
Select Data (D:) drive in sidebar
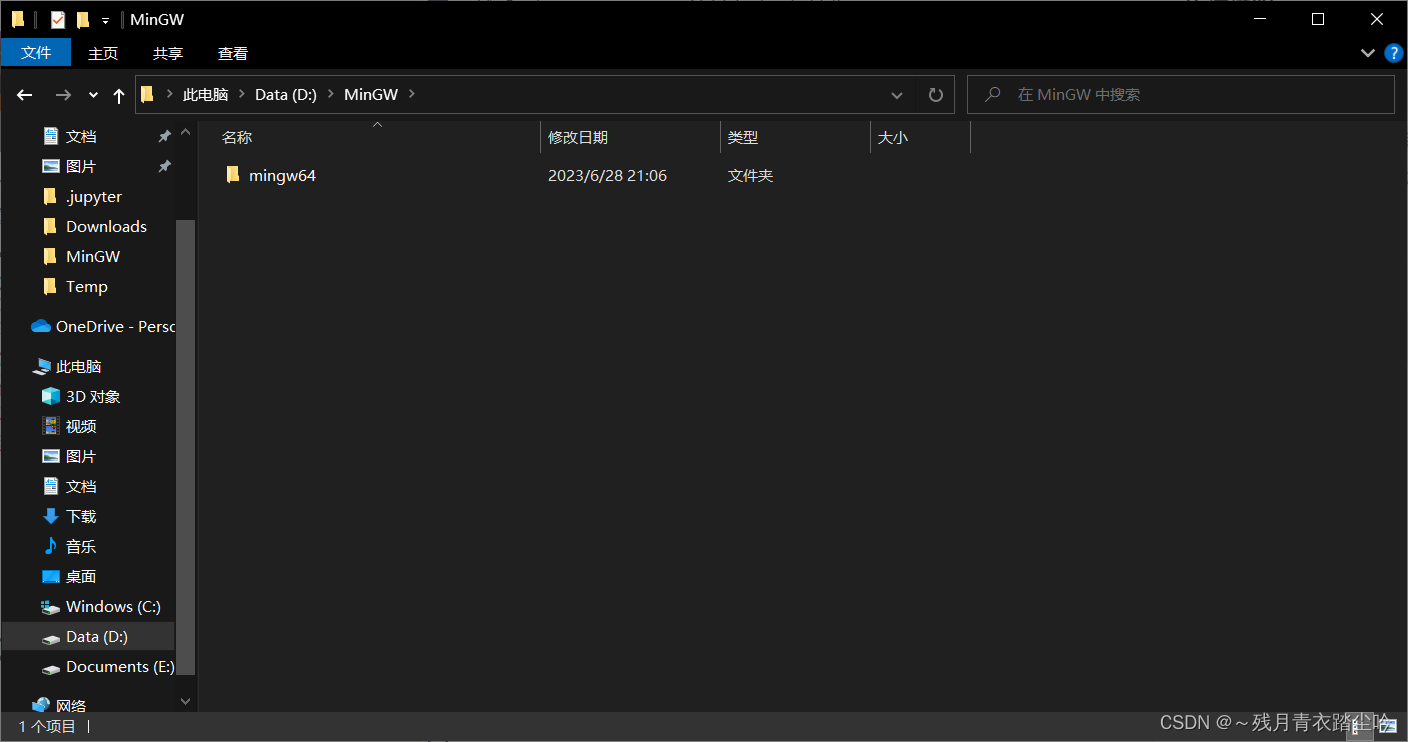88,636
